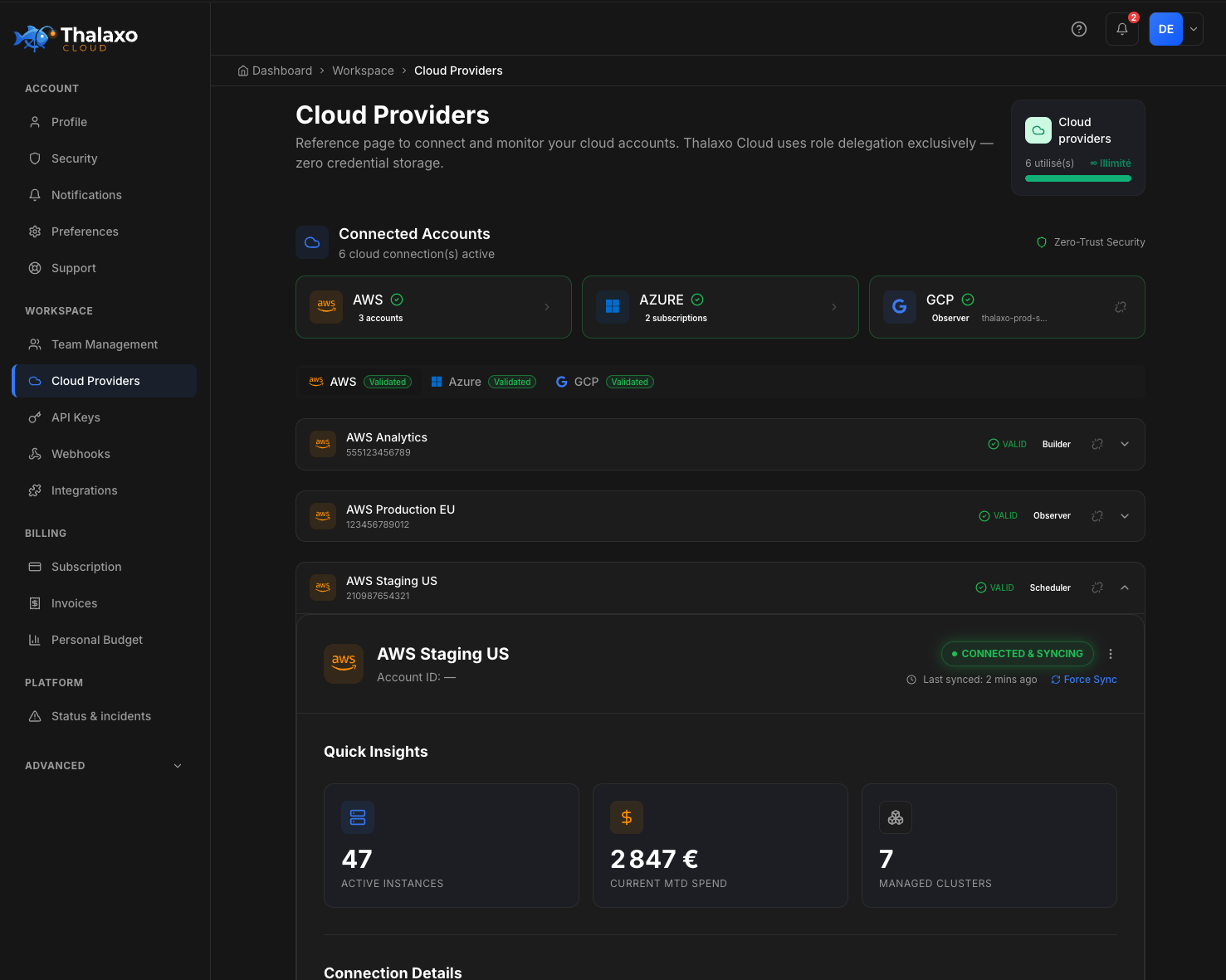1226x980 pixels.
Task: Click the AZURE card chevron arrow
Action: (834, 307)
